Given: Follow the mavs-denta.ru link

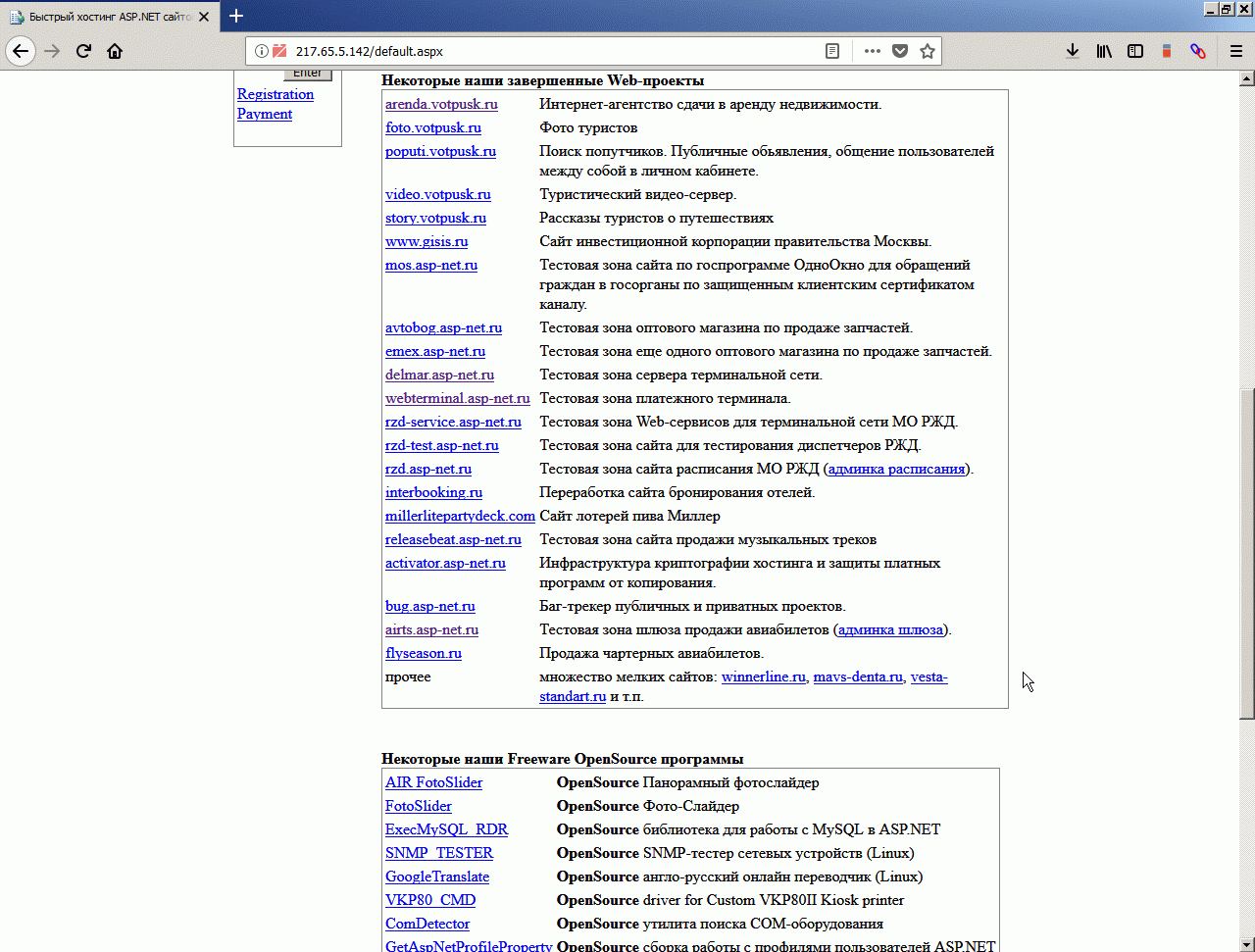Looking at the screenshot, I should [x=858, y=676].
